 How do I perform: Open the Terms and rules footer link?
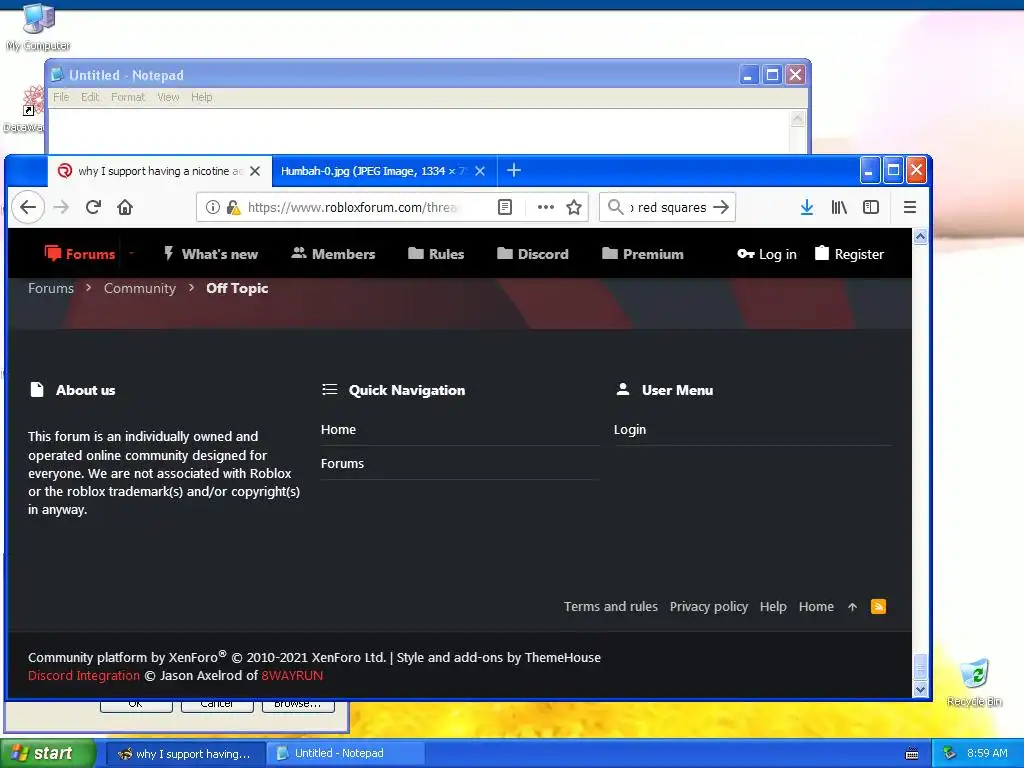click(x=611, y=607)
